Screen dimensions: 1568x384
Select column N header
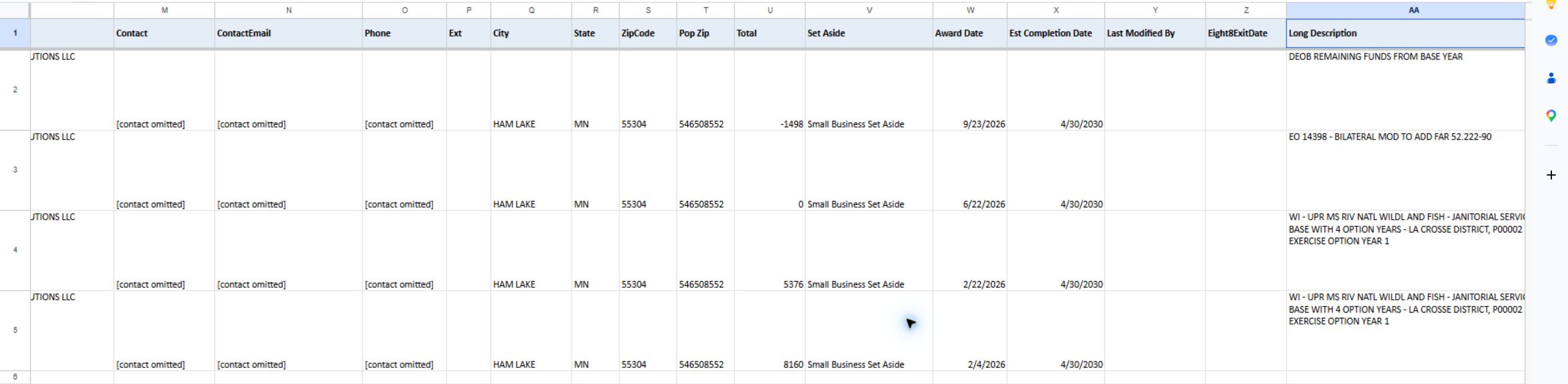click(288, 10)
